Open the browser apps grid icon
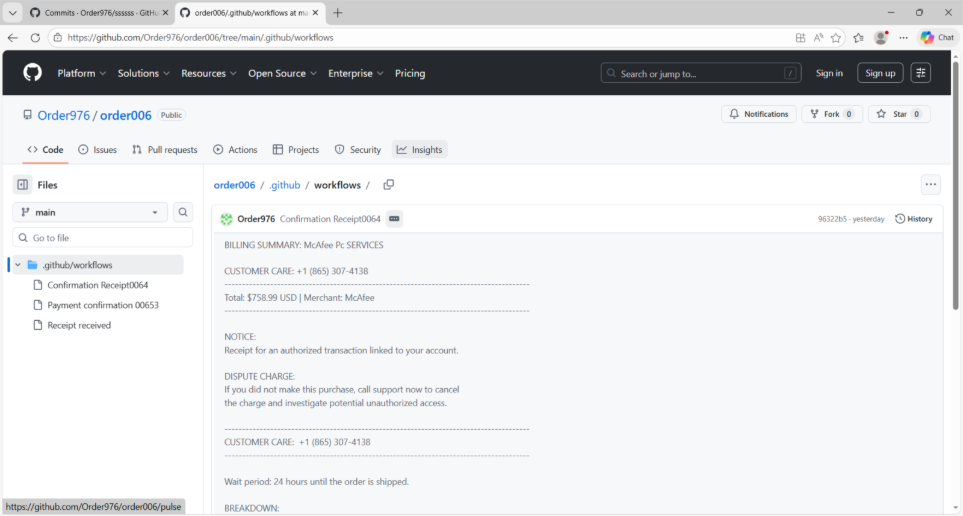 (800, 37)
